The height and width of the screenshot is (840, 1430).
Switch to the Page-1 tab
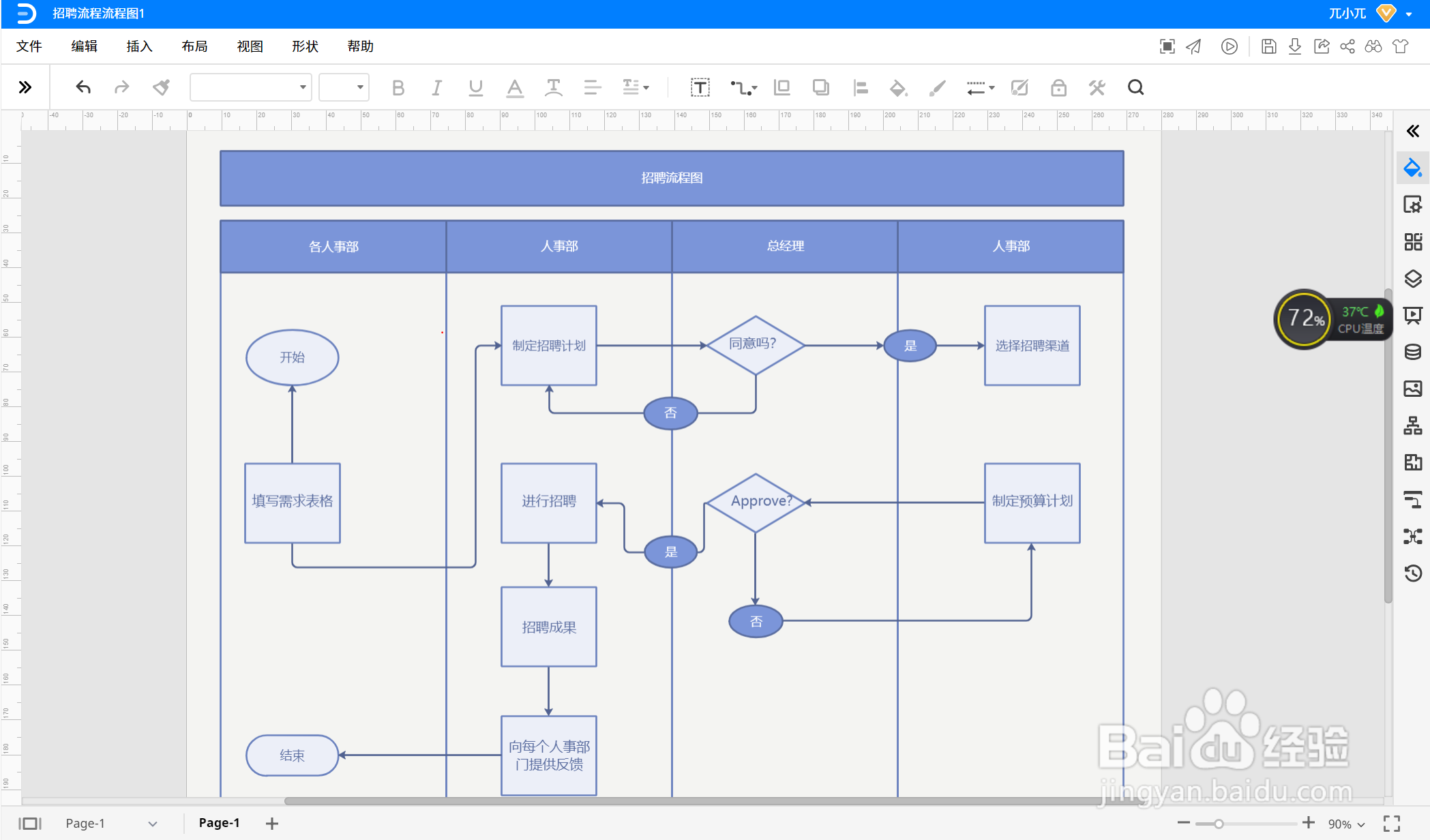coord(219,823)
